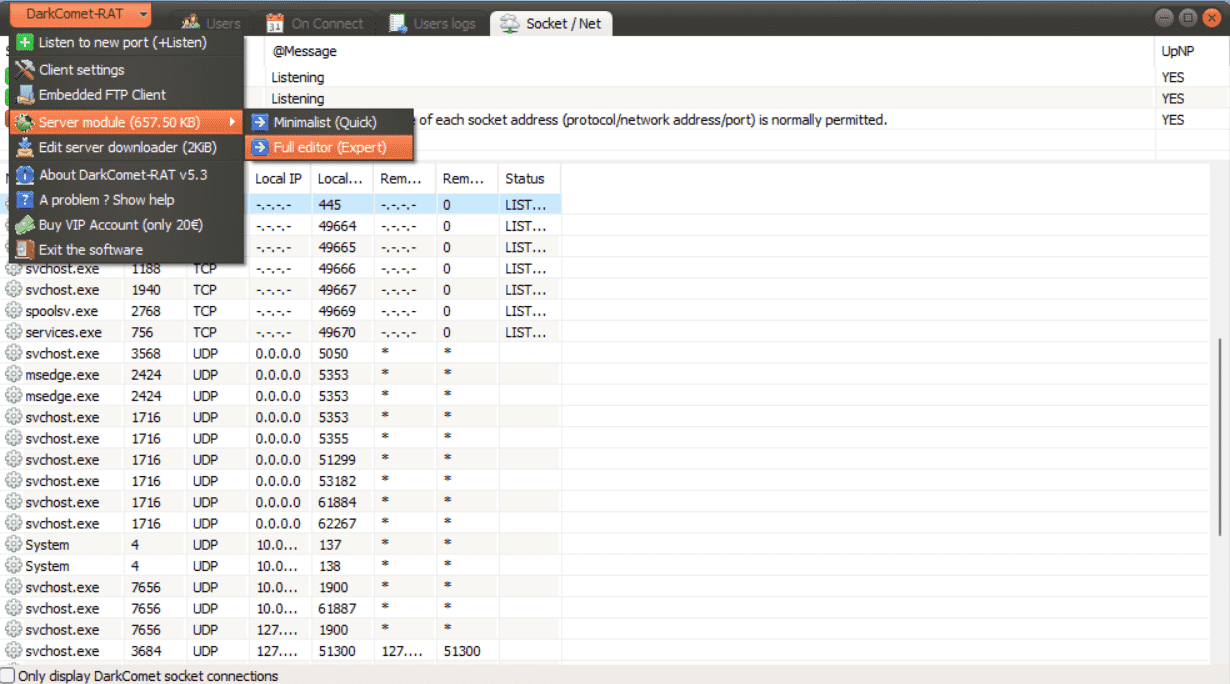Expand the Server module submenu arrow
Viewport: 1230px width, 684px height.
click(233, 122)
